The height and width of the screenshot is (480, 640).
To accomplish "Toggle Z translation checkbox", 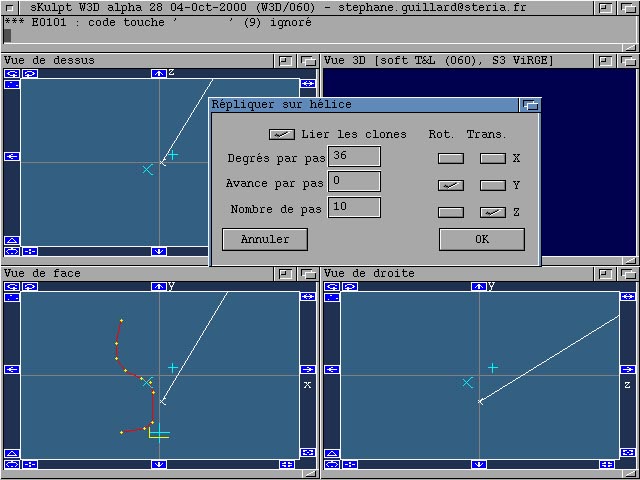I will coord(493,212).
